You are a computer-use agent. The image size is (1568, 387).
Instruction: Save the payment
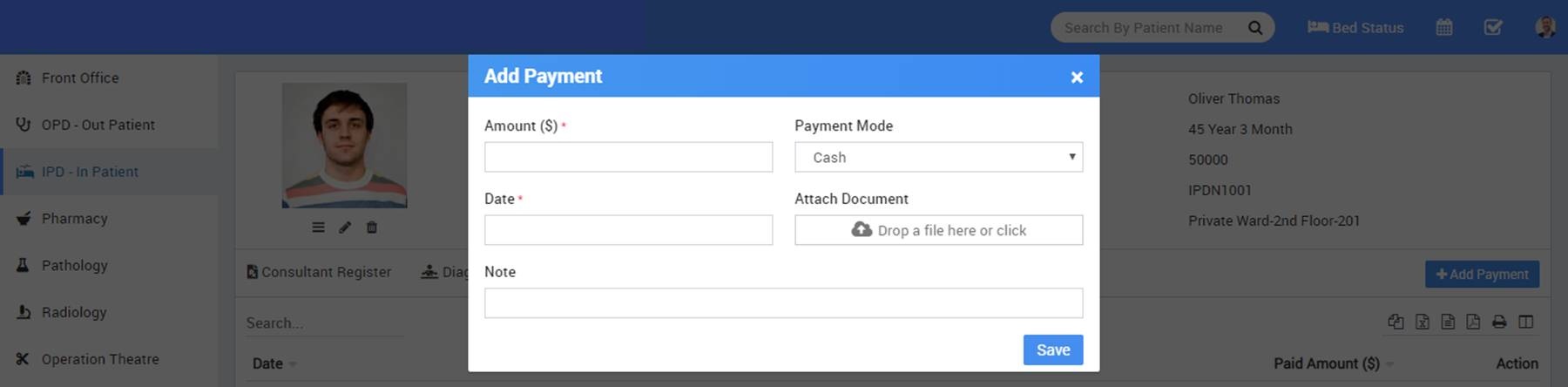click(x=1053, y=350)
